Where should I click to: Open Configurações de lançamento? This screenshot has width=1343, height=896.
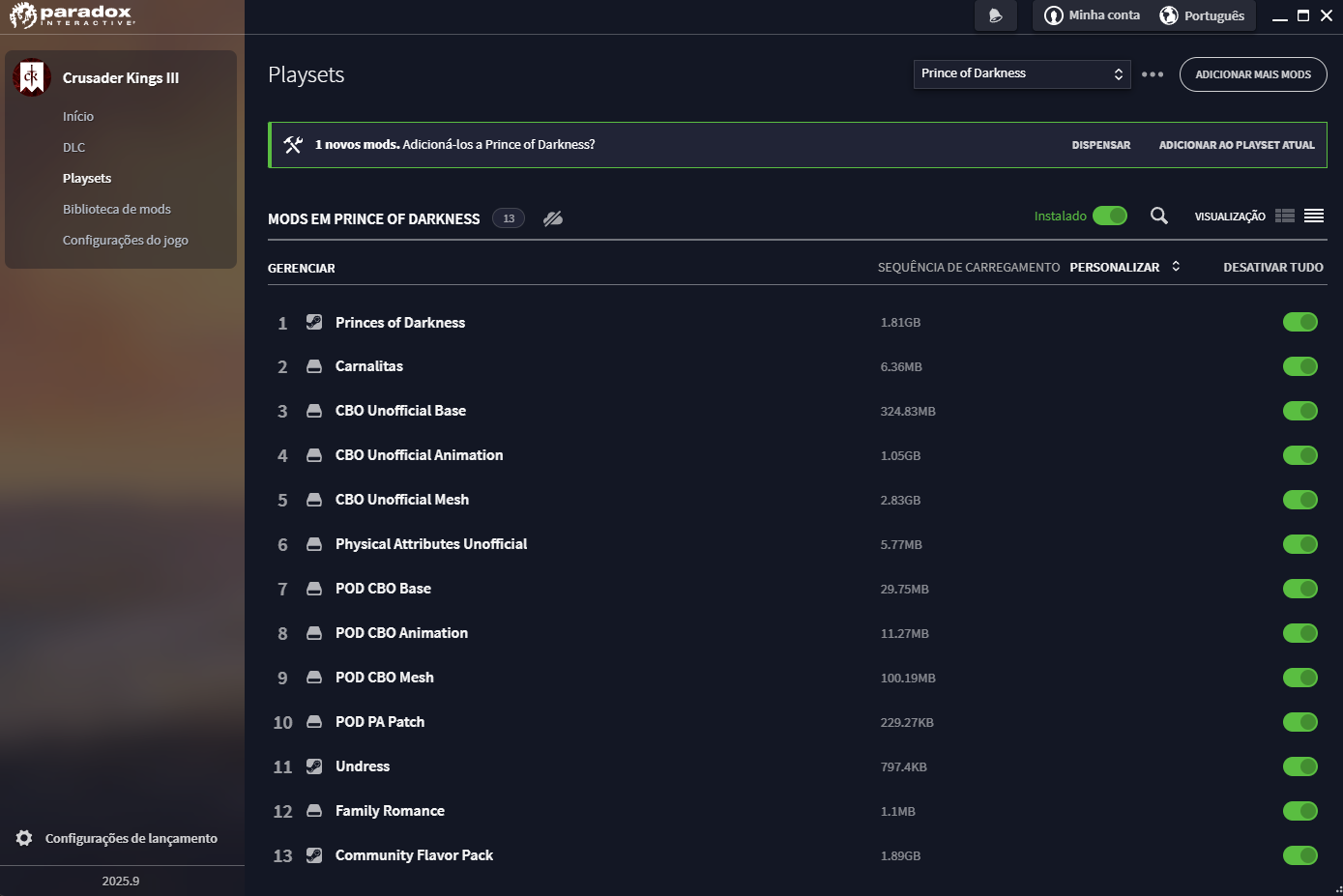pyautogui.click(x=131, y=838)
